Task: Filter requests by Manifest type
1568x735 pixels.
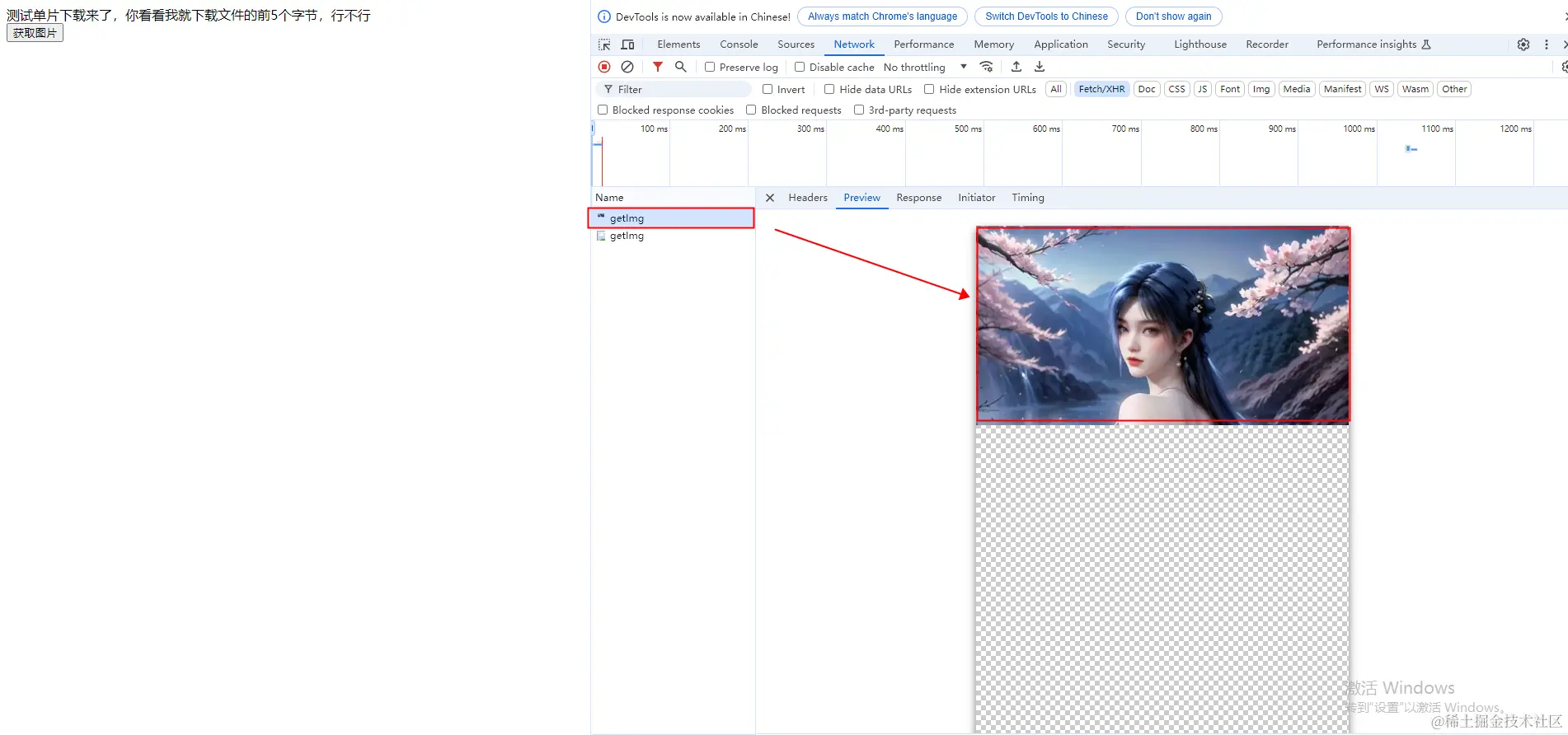Action: click(x=1343, y=89)
